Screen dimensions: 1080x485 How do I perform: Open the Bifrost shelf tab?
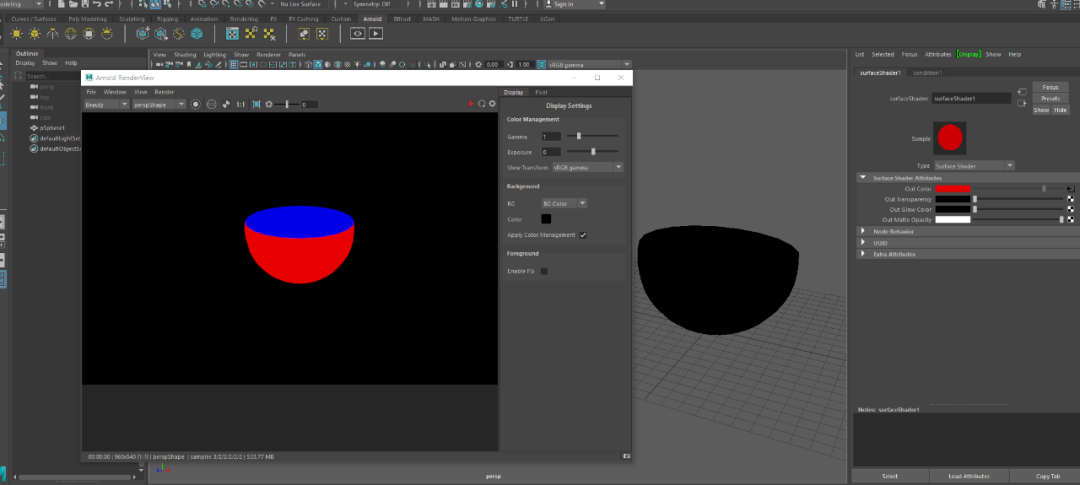point(402,19)
